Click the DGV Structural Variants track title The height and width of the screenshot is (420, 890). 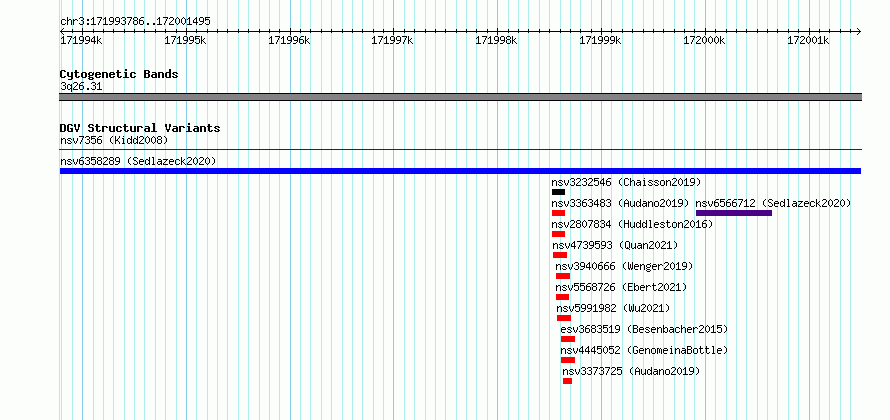point(140,128)
